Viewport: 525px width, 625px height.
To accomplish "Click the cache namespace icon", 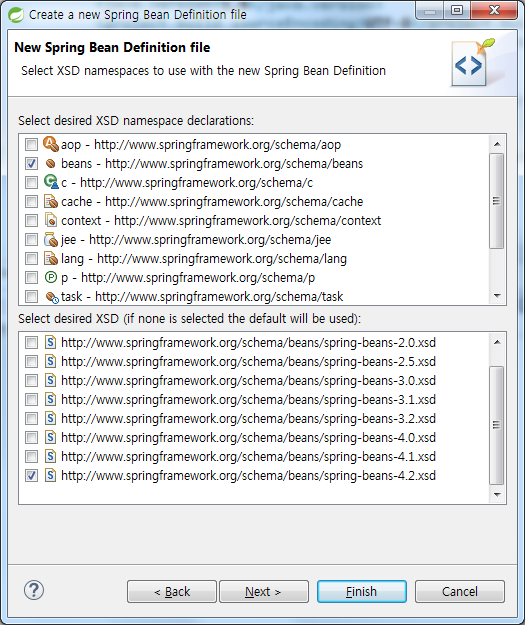I will pyautogui.click(x=51, y=201).
